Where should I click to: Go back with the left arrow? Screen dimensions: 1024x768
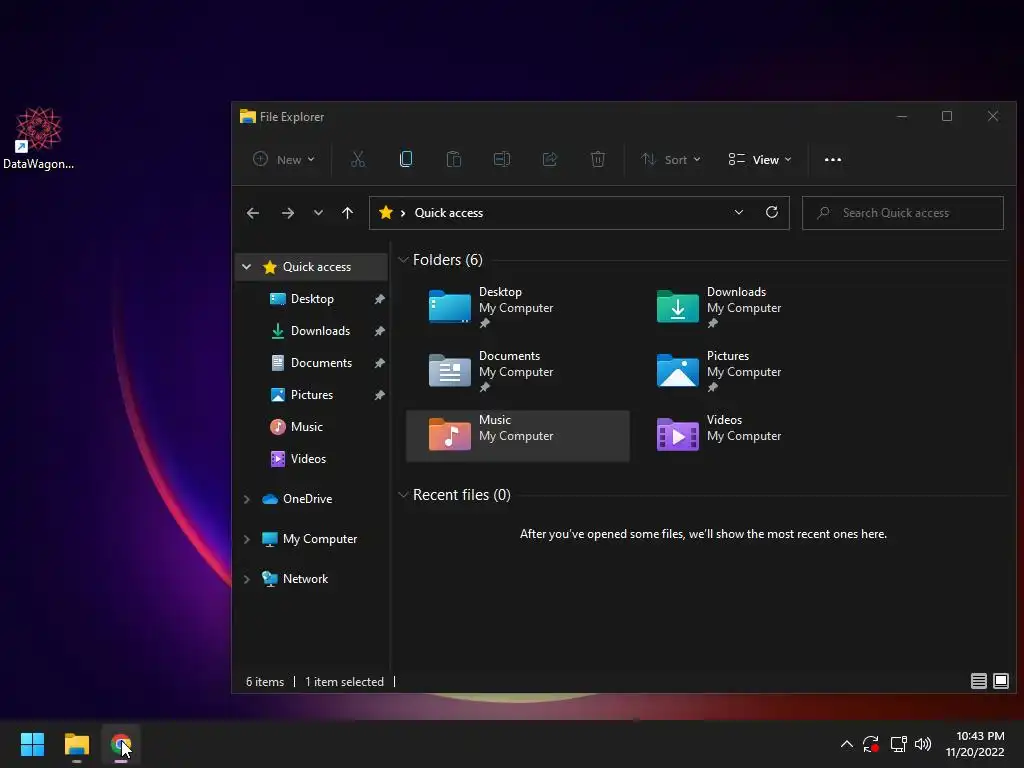[253, 213]
